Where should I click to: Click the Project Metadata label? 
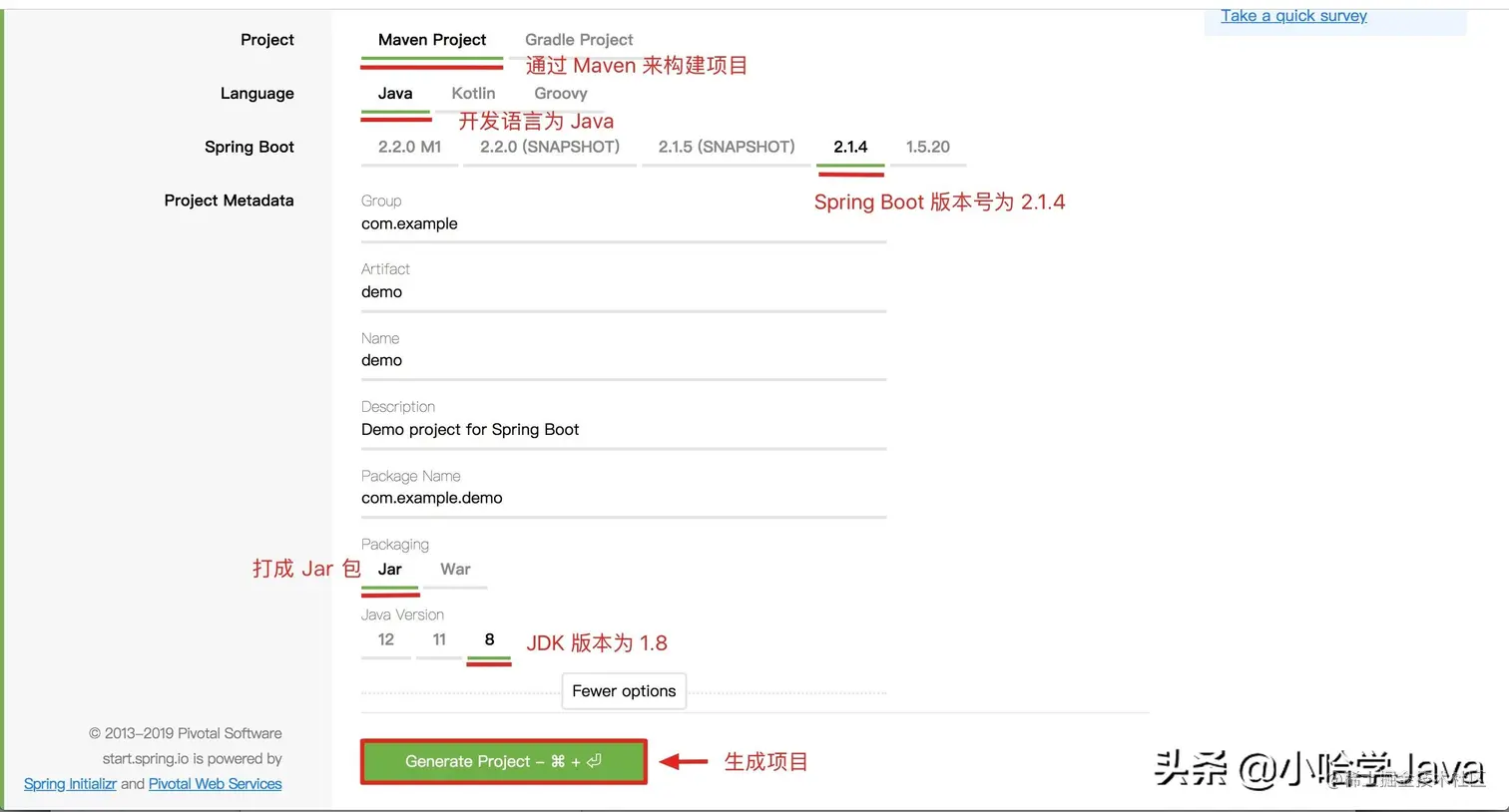coord(229,201)
